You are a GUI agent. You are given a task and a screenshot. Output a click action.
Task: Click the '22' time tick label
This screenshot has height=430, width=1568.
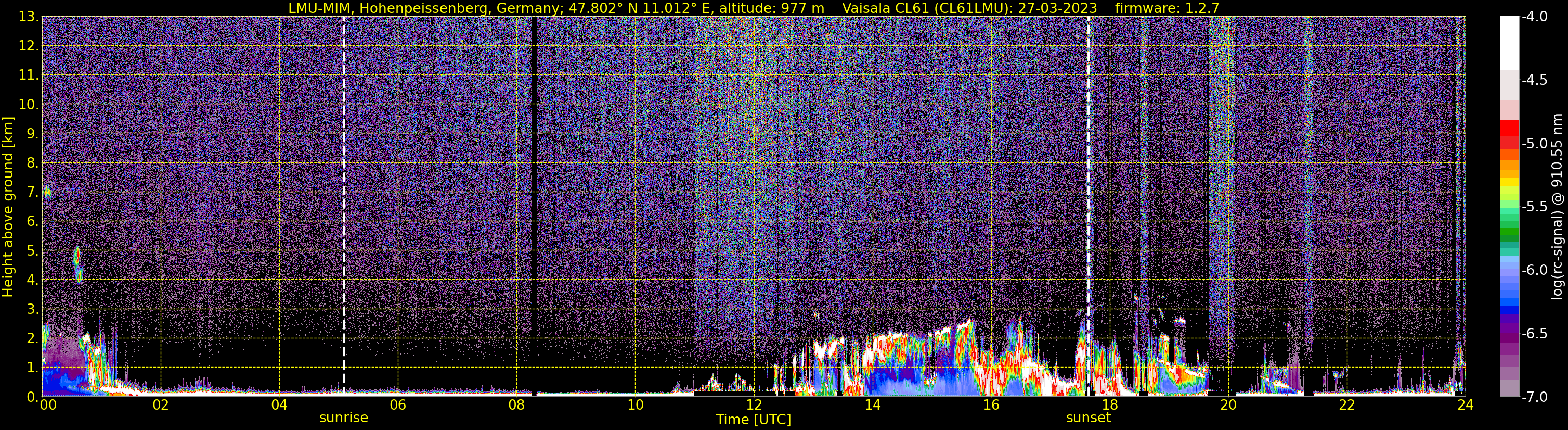[1347, 405]
